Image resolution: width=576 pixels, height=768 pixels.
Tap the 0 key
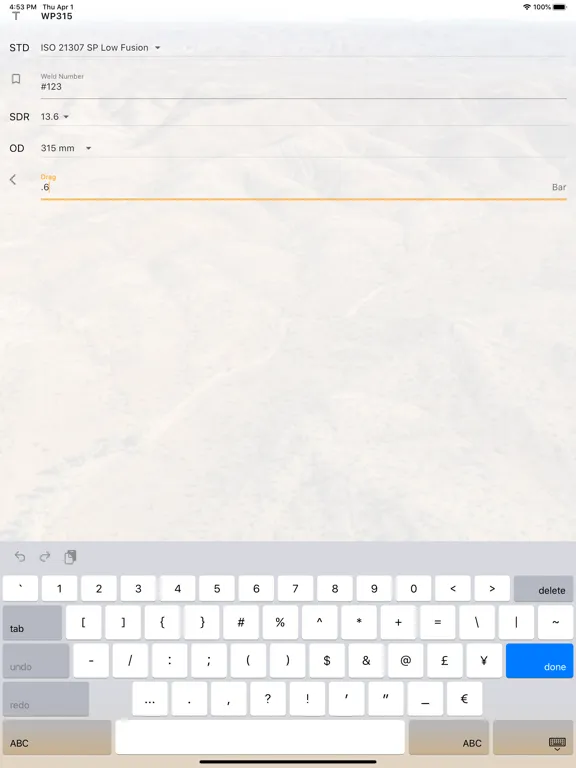tap(413, 588)
